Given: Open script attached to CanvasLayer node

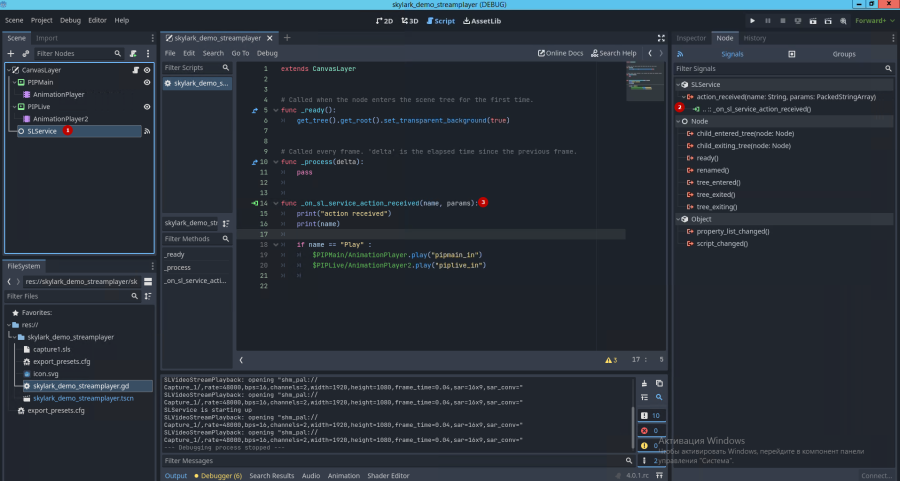Looking at the screenshot, I should pyautogui.click(x=136, y=70).
